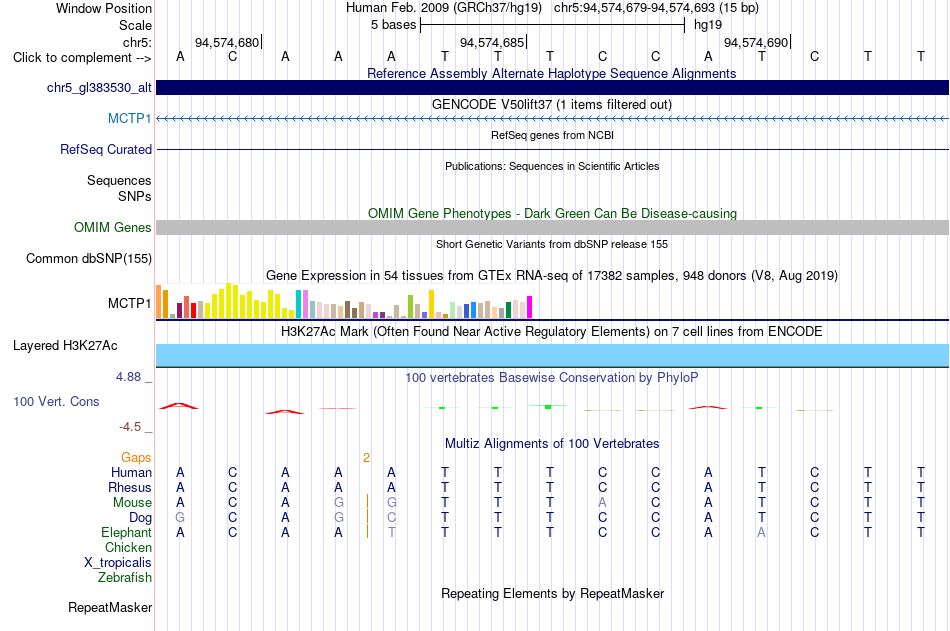Click the 'RefSeq genes from NCBI' title
950x631 pixels.
(552, 135)
